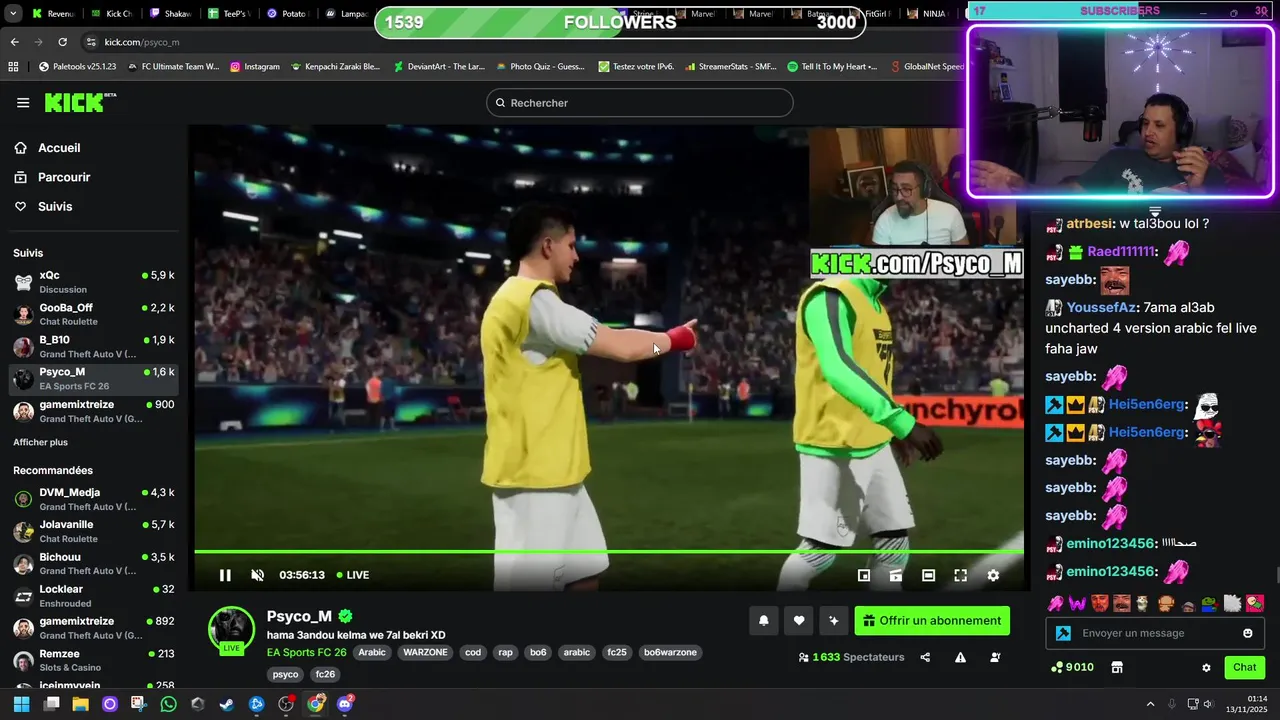Toggle stream notifications bell
1280x720 pixels.
[x=764, y=620]
